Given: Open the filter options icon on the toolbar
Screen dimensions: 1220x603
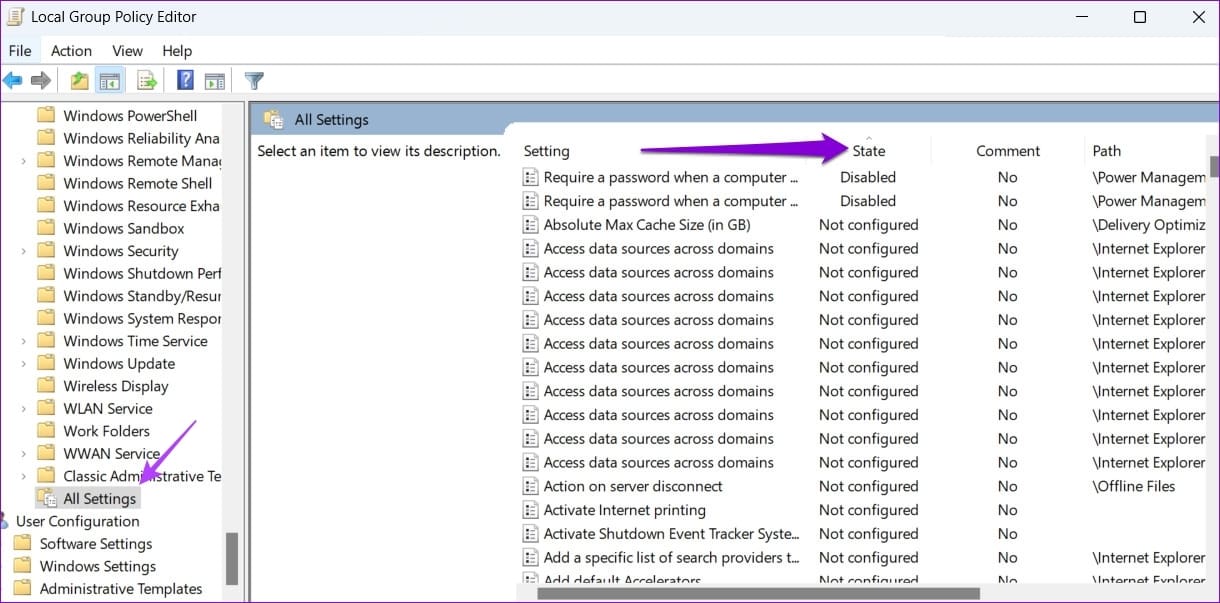Looking at the screenshot, I should coord(253,80).
